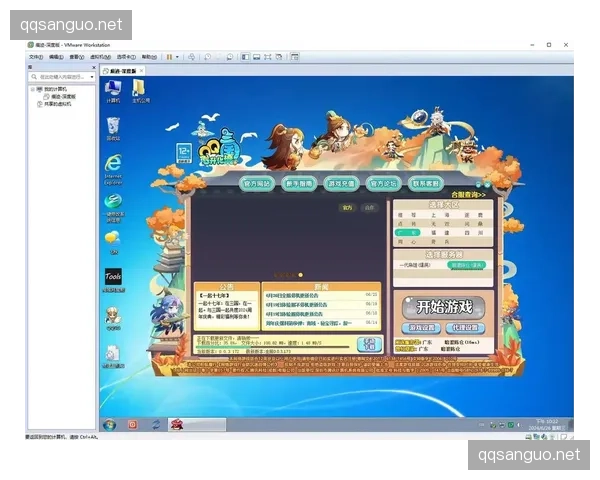This screenshot has width=600, height=480.
Task: Collapse the 我的计算机 tree node
Action: click(33, 89)
